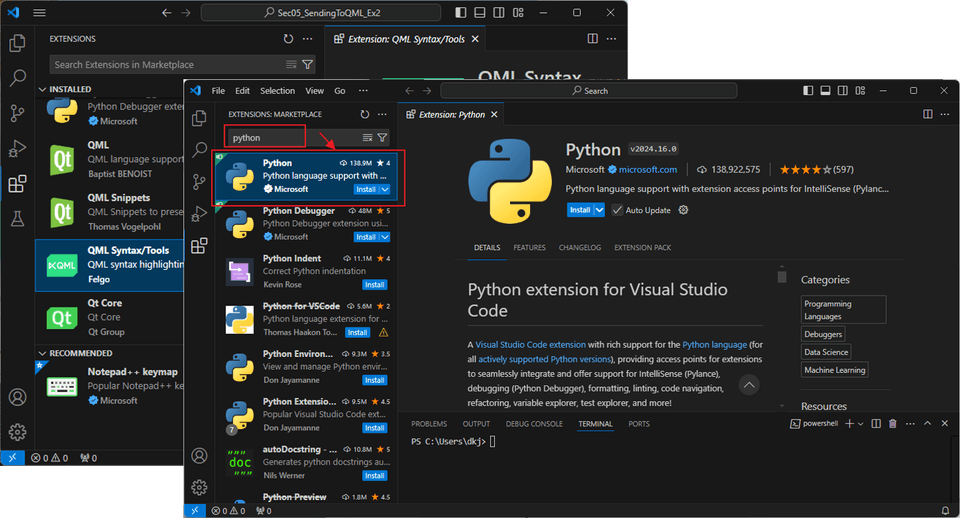Select the Machine Learning category tag
This screenshot has height=518, width=960.
pos(834,370)
